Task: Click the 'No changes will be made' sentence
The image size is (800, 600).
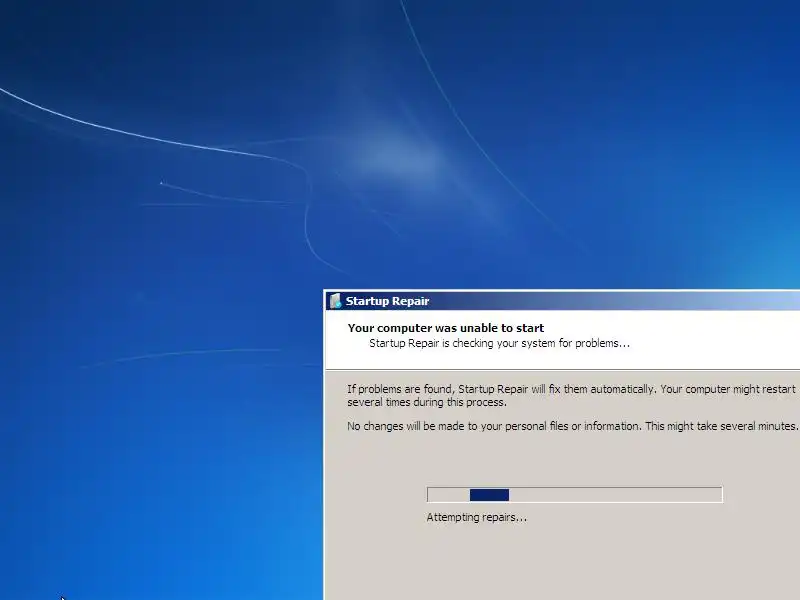Action: pos(572,426)
